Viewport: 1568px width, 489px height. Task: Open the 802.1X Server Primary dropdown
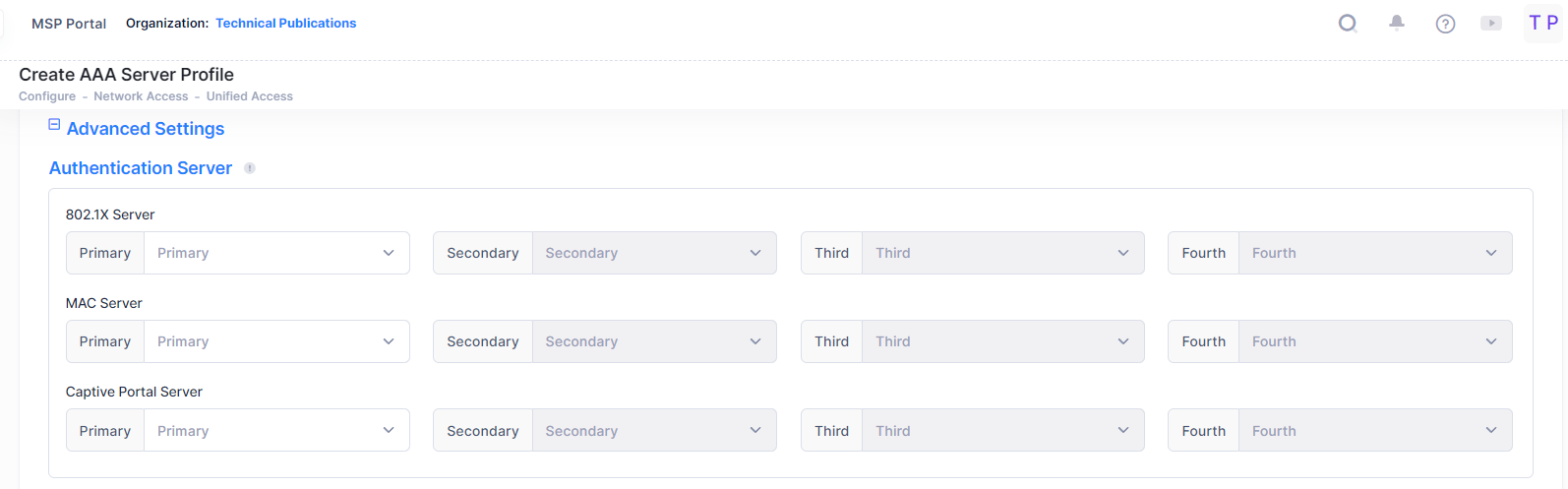(276, 253)
